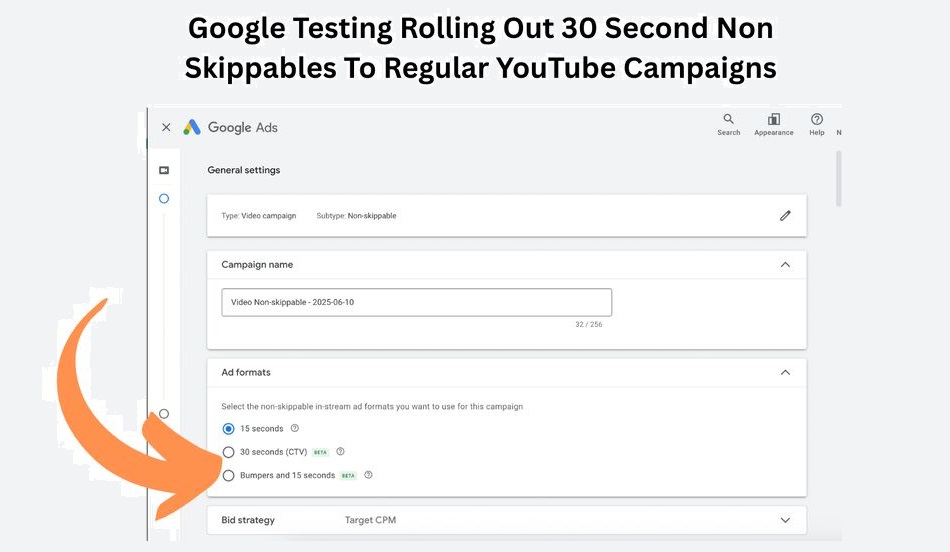Select the 30 seconds (CTV) radio option
This screenshot has width=950, height=552.
pos(228,452)
